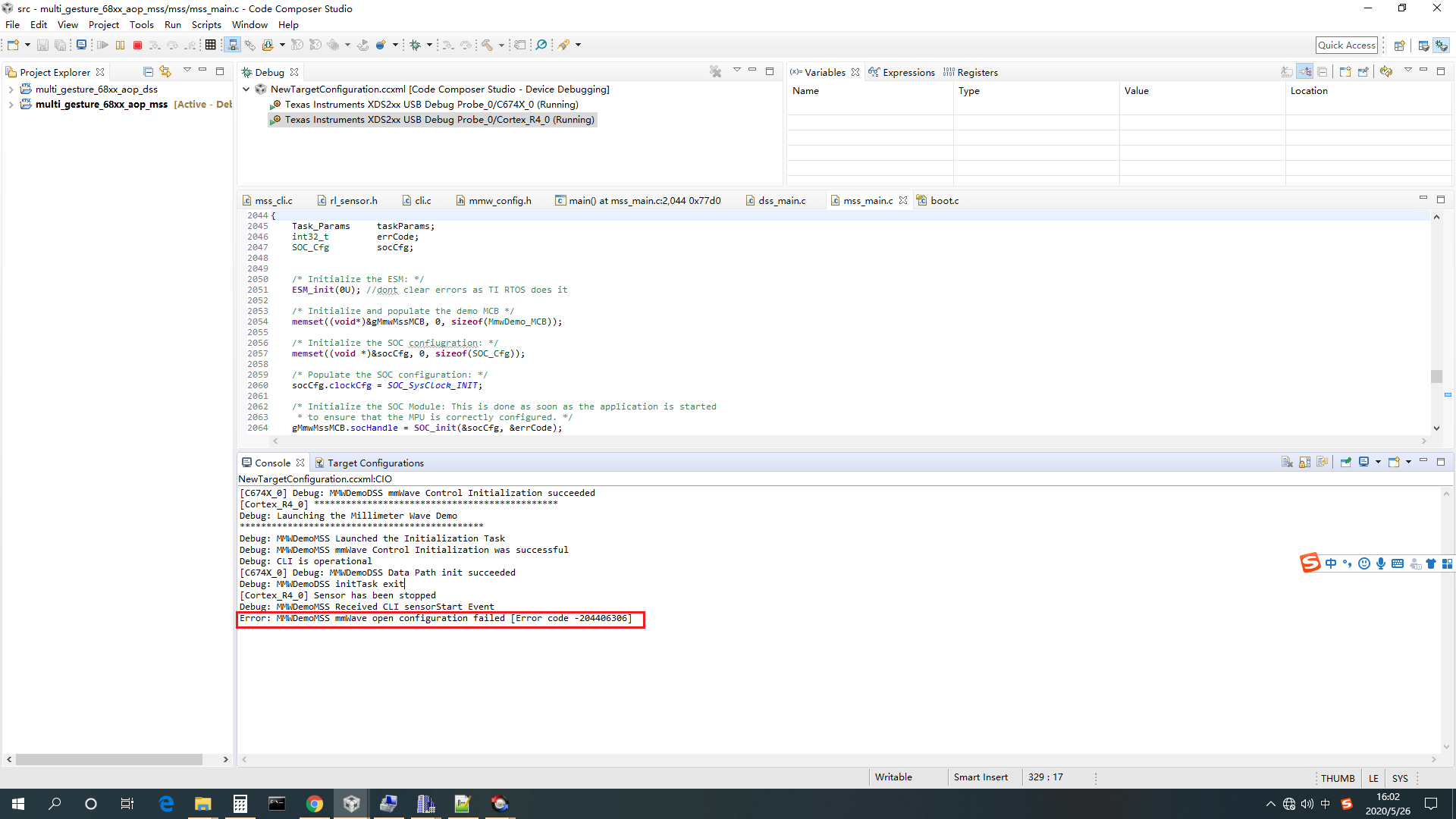
Task: Toggle the highlighted connect target icon
Action: 233,45
